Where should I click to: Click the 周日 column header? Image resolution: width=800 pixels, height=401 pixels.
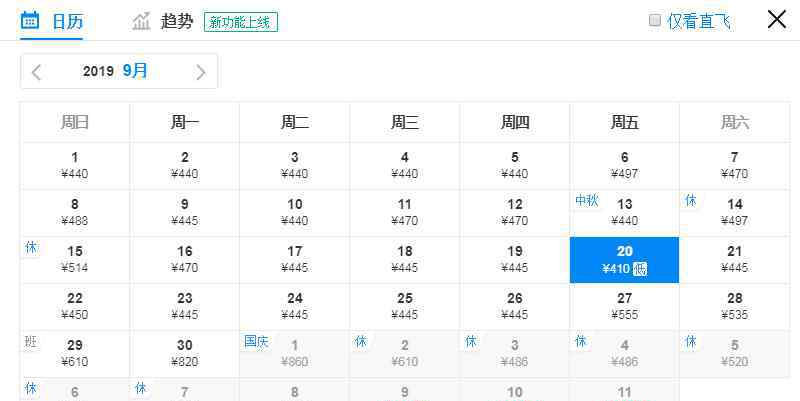tap(74, 122)
